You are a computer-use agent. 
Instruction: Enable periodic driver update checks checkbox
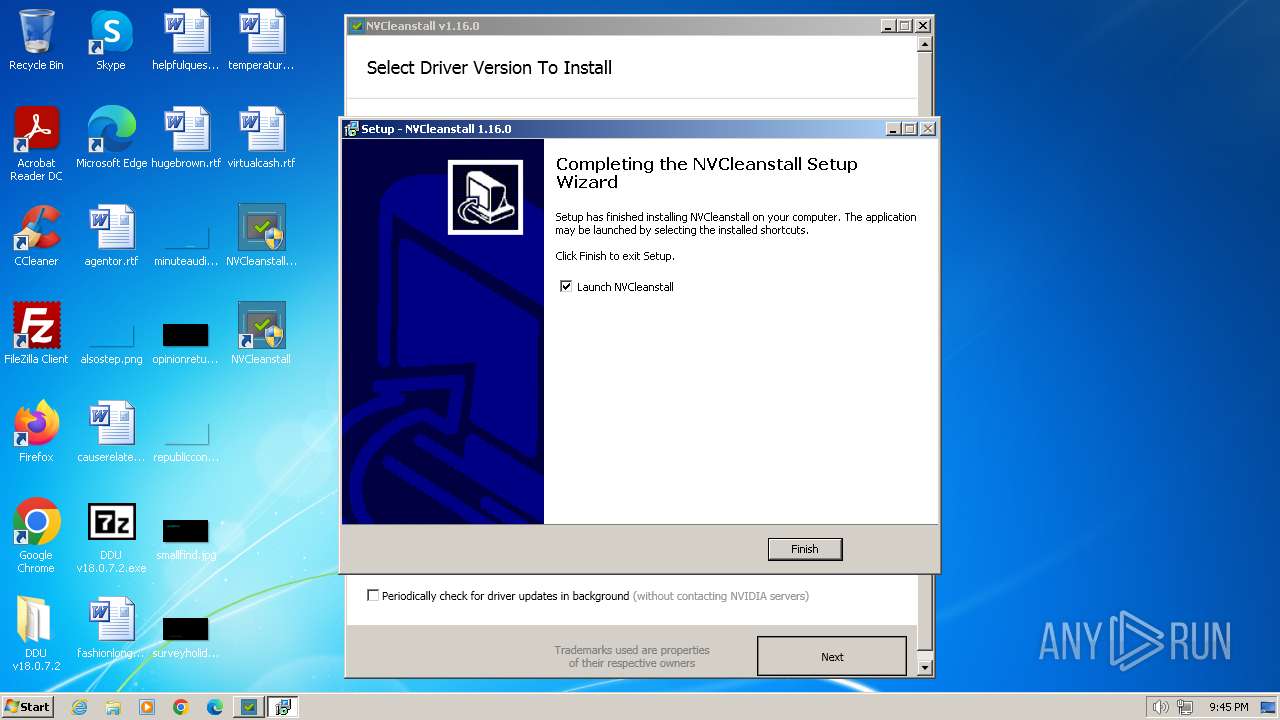tap(373, 596)
